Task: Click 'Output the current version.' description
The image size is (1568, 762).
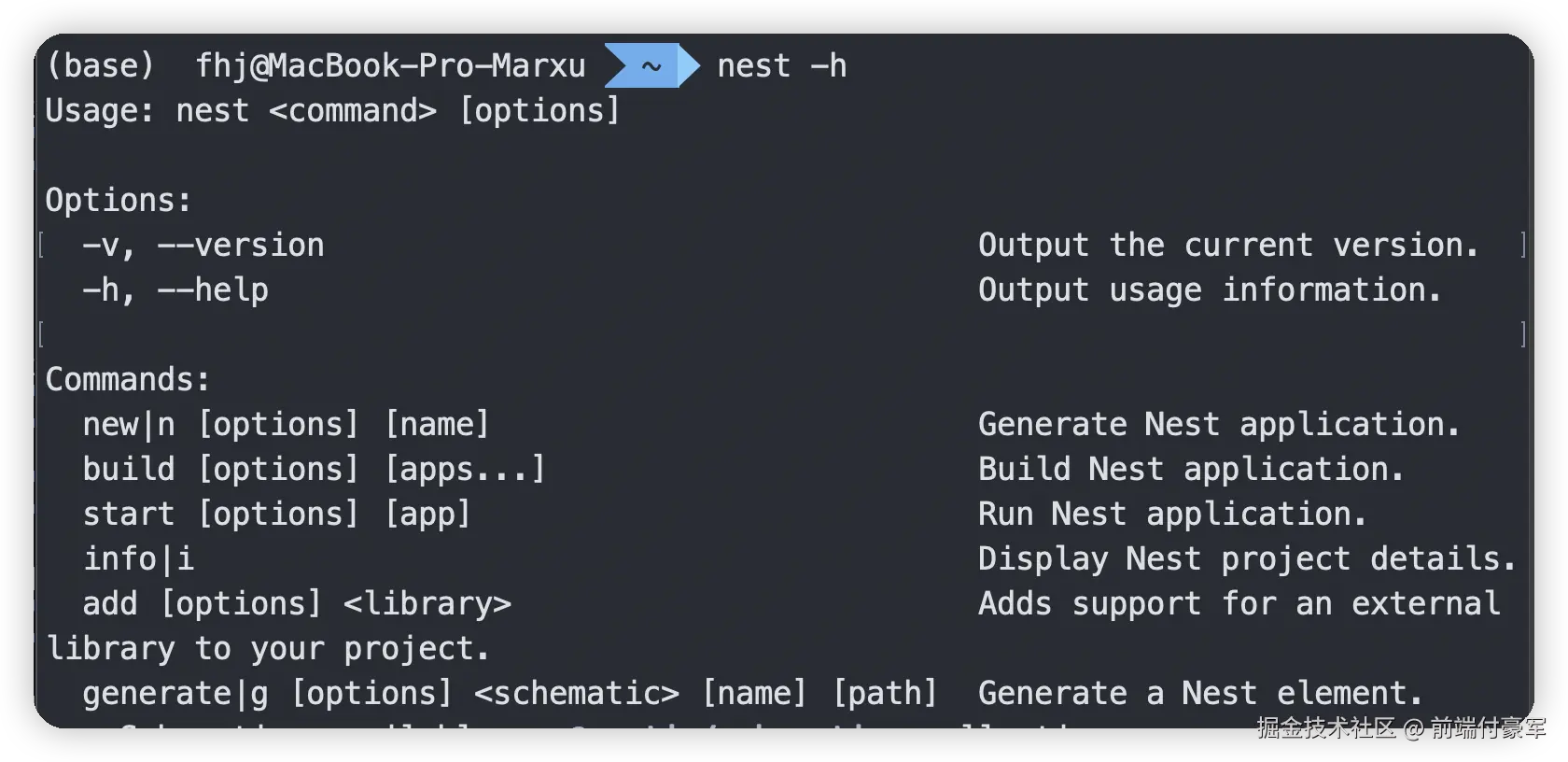Action: point(1228,246)
